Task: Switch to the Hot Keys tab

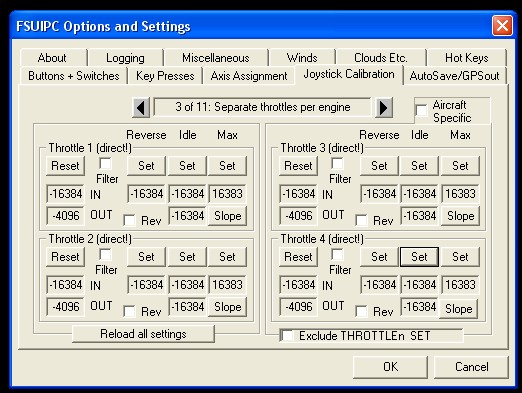Action: (x=467, y=58)
